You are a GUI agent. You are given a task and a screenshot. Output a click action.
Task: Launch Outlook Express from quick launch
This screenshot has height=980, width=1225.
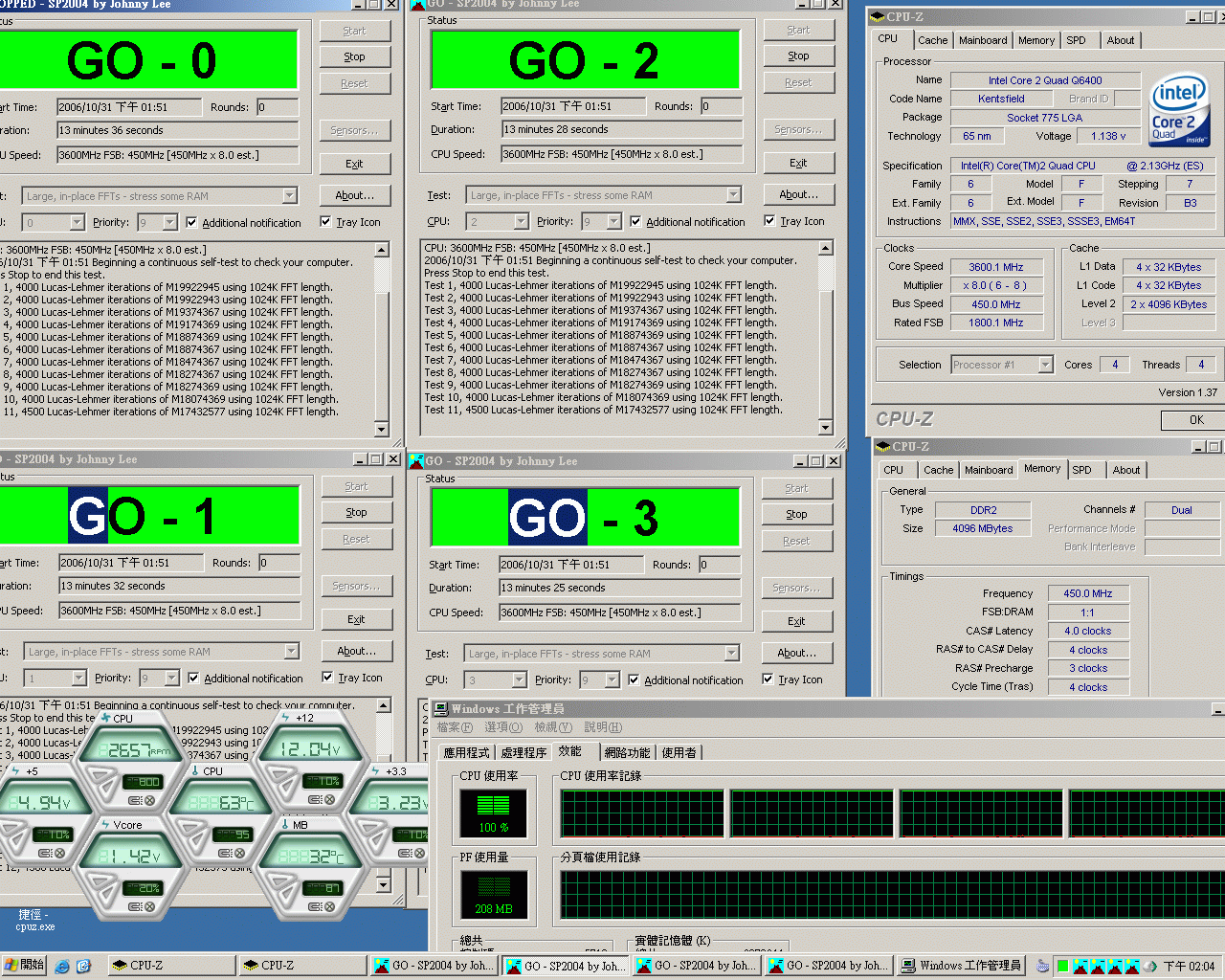click(83, 966)
